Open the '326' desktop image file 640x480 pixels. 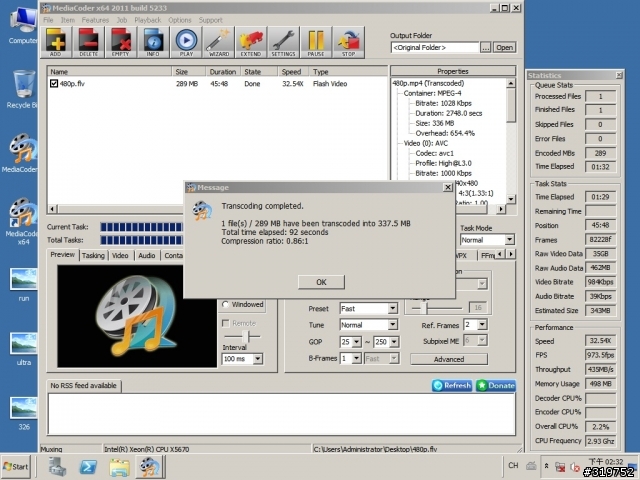point(24,413)
